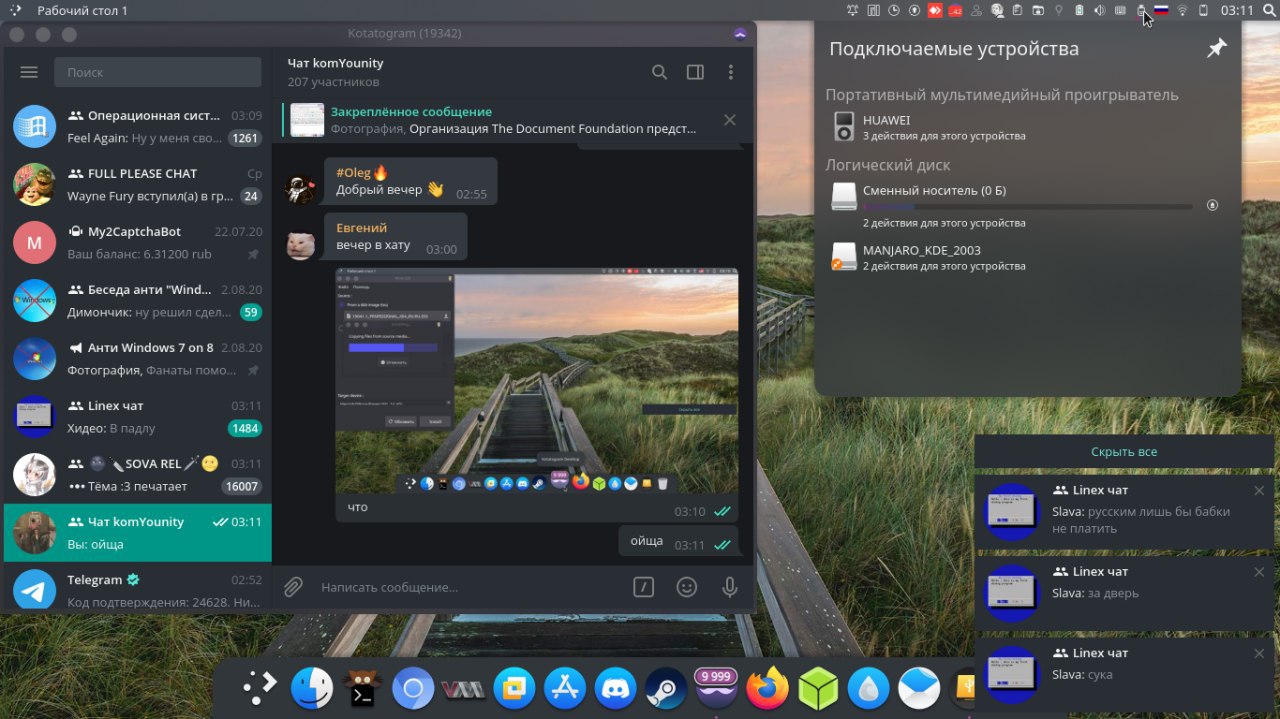
Task: Click the top panel search magnifier
Action: pos(1269,10)
